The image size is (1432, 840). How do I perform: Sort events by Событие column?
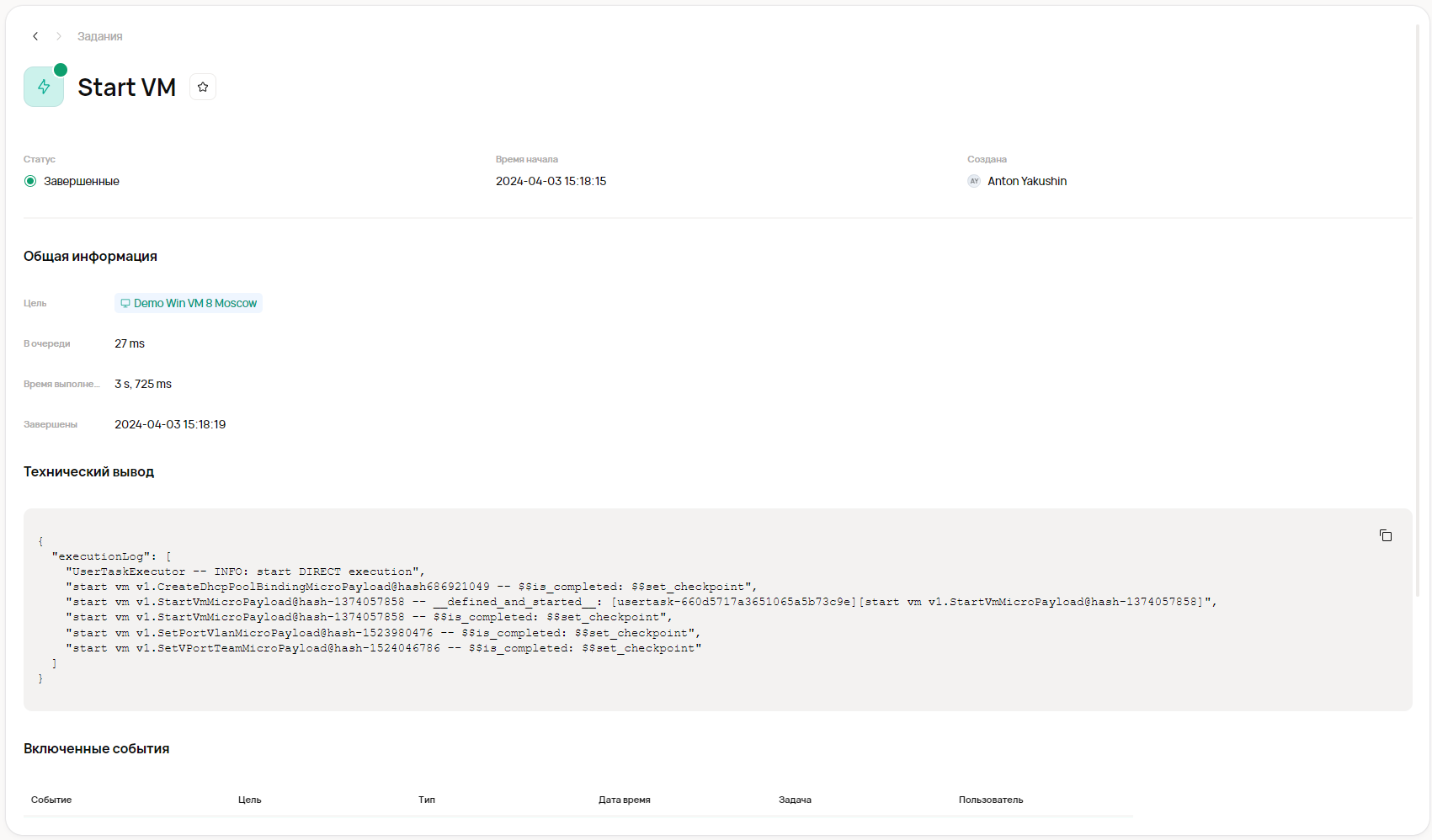[51, 800]
